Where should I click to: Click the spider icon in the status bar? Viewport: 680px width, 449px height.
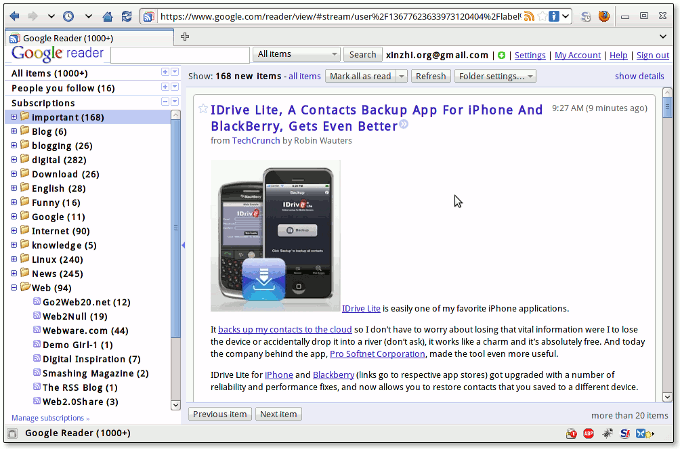pos(607,433)
